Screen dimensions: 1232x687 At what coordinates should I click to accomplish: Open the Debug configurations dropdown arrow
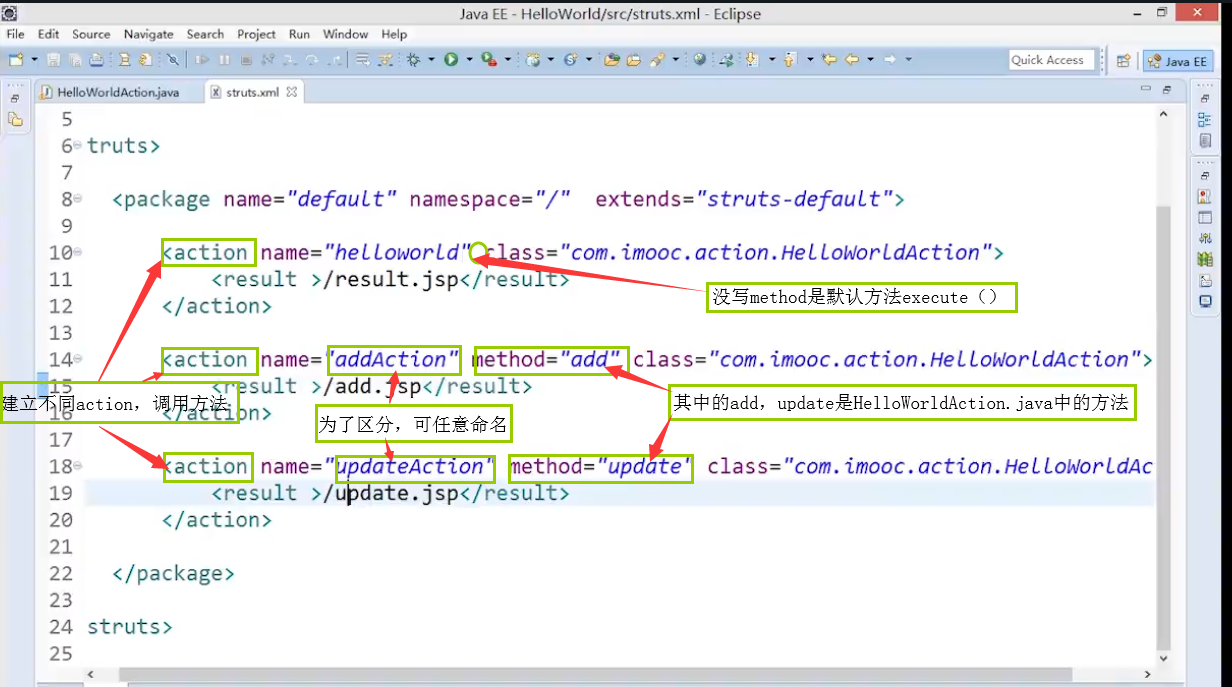click(431, 60)
